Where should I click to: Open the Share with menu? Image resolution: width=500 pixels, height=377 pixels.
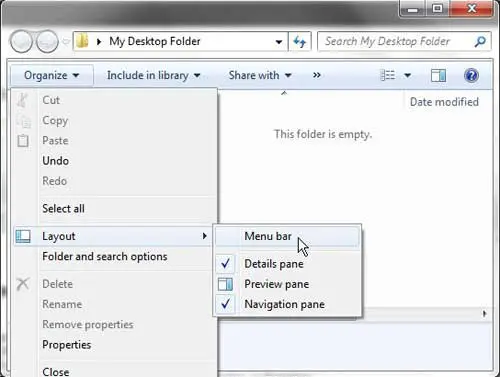pyautogui.click(x=260, y=75)
